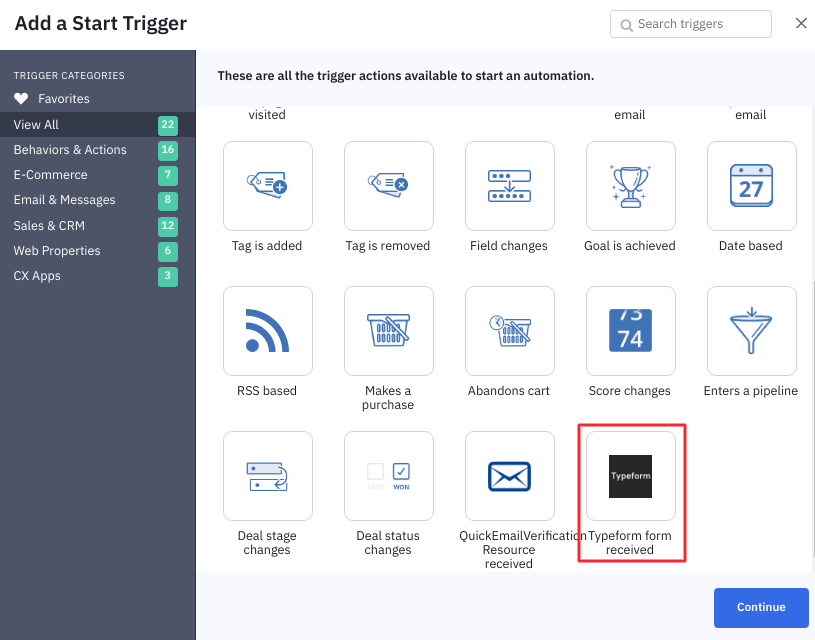815x640 pixels.
Task: Click the 6 count badge for Web Properties
Action: tap(168, 251)
